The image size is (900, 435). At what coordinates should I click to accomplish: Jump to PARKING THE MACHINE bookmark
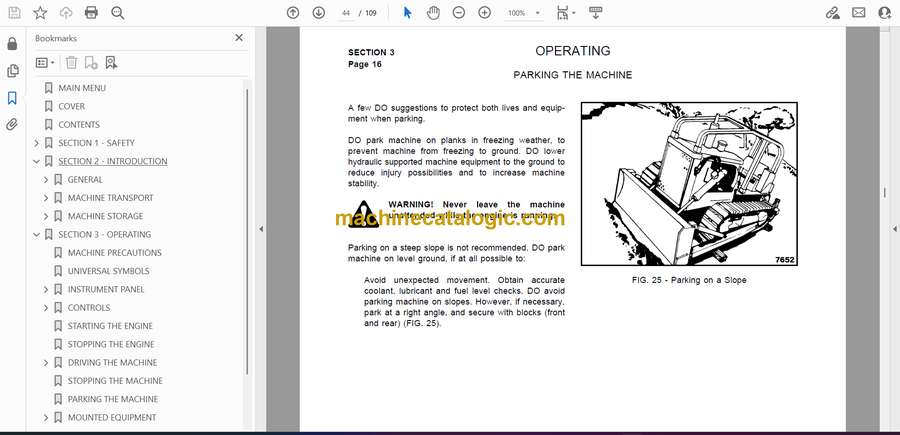tap(113, 399)
